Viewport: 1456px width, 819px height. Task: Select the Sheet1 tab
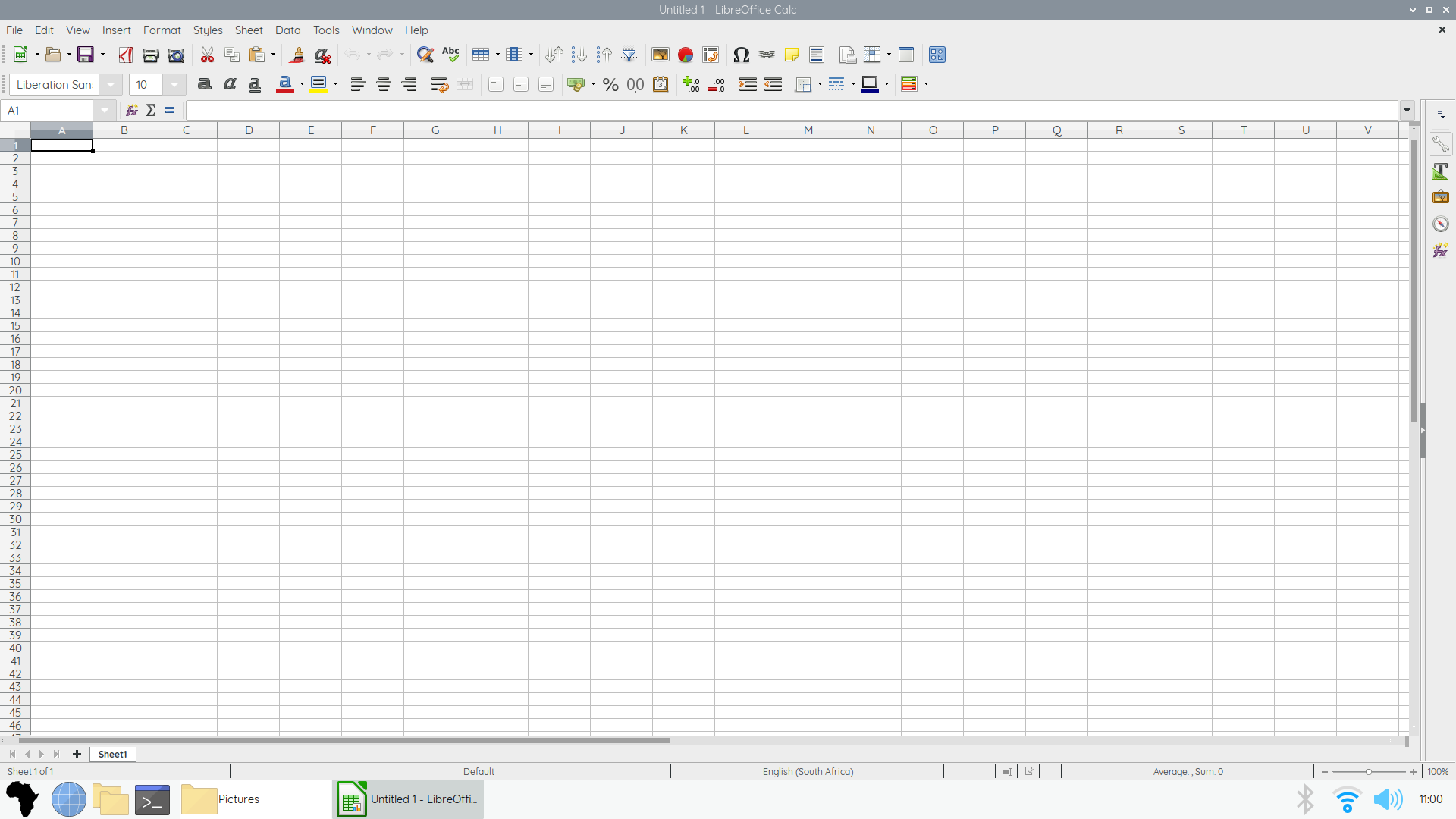coord(112,754)
